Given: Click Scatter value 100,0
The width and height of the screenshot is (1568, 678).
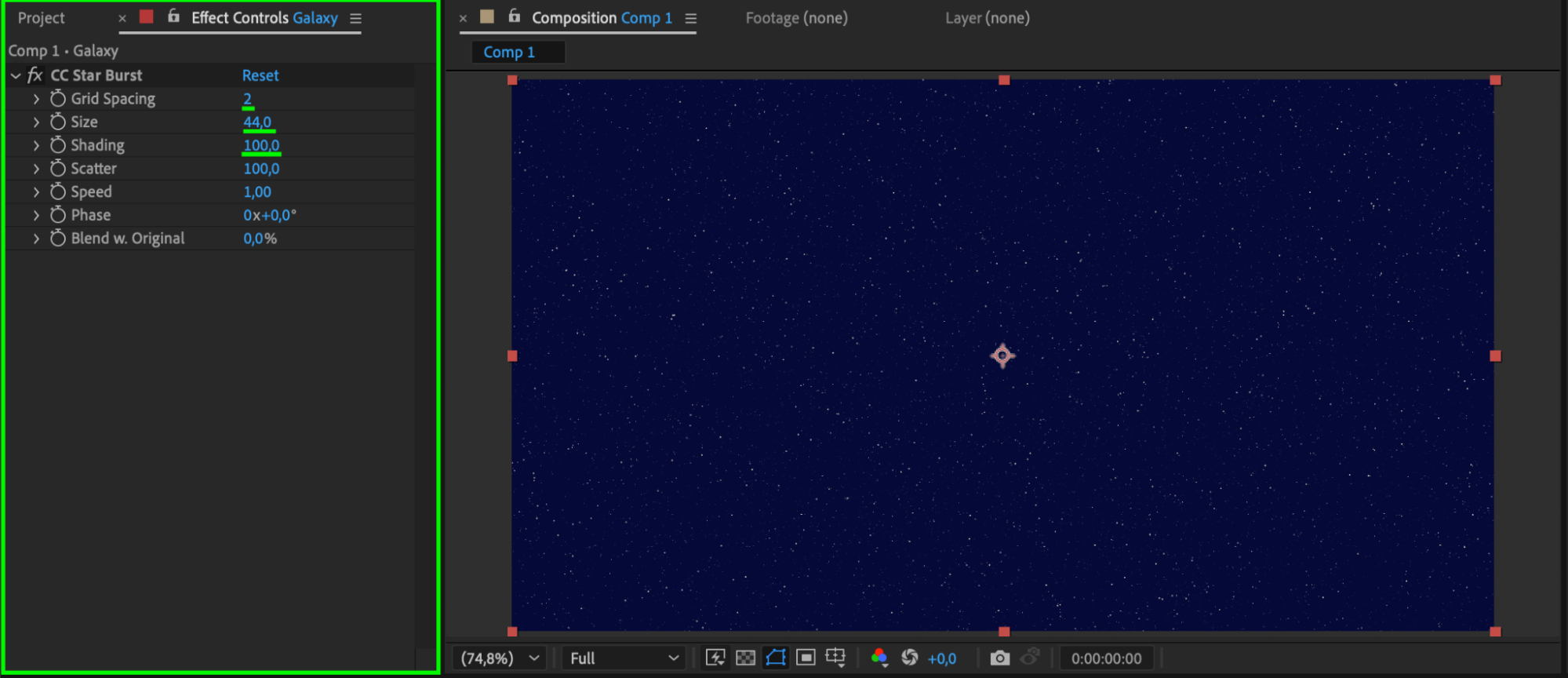Looking at the screenshot, I should pos(261,169).
